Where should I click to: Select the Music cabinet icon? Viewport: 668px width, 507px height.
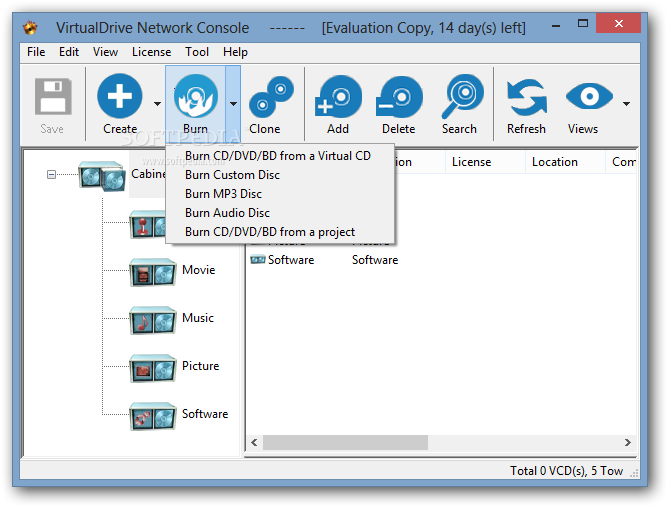point(153,320)
